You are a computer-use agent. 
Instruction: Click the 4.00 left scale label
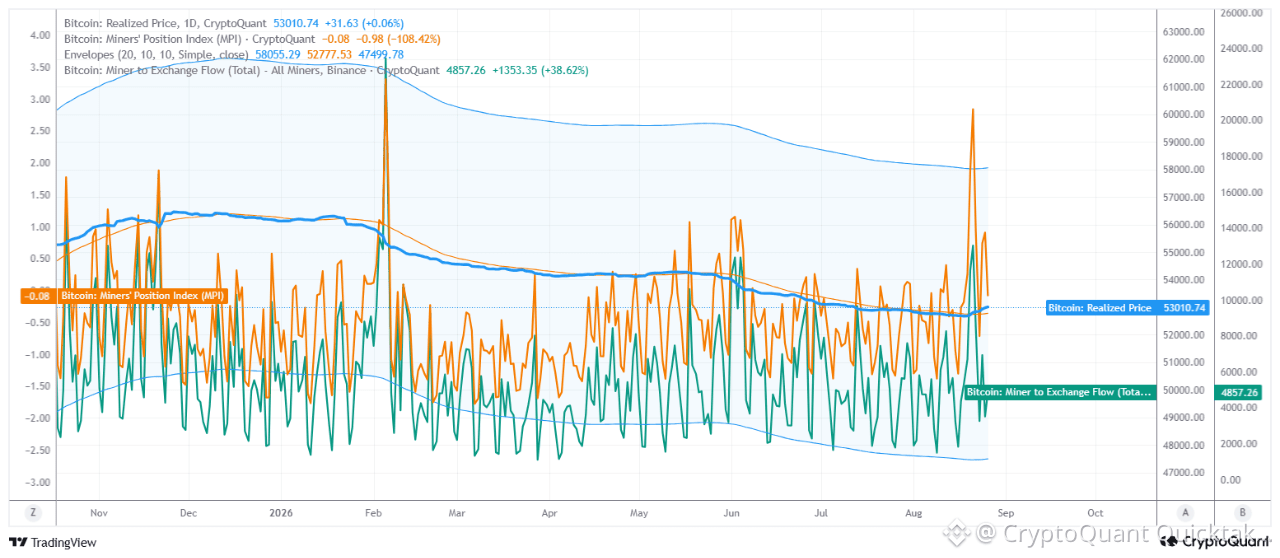point(40,35)
